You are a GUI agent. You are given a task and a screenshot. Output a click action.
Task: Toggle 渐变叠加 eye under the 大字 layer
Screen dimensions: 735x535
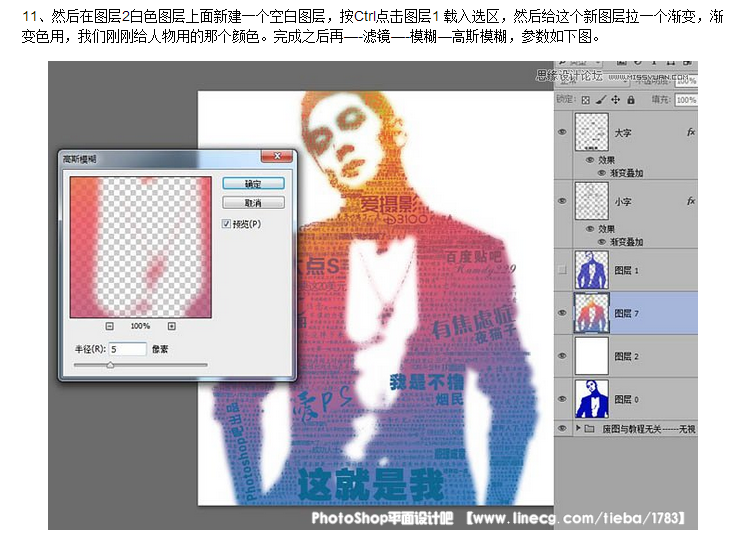point(602,173)
